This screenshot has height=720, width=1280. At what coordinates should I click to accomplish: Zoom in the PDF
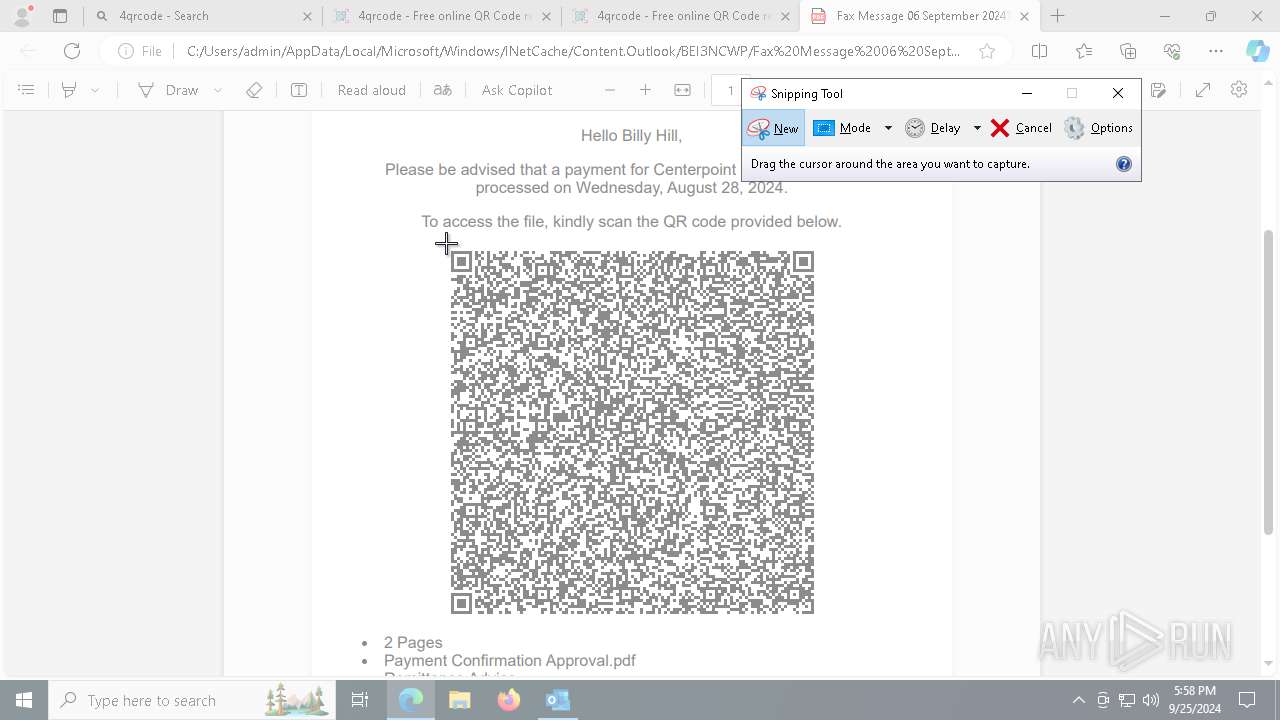tap(646, 90)
